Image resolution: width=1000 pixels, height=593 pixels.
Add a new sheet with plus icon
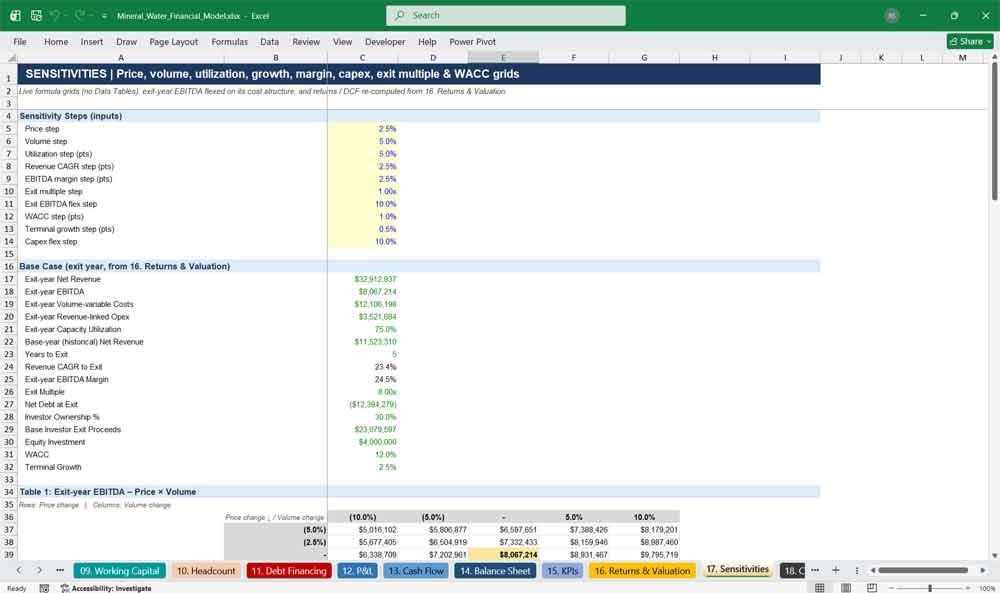pyautogui.click(x=835, y=570)
